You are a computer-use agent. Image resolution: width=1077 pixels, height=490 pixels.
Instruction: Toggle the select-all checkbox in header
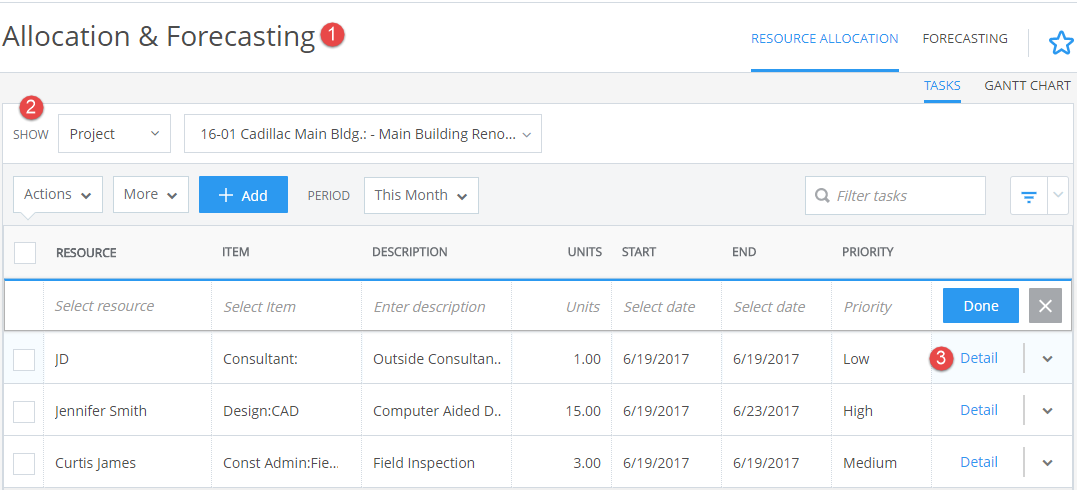point(25,252)
